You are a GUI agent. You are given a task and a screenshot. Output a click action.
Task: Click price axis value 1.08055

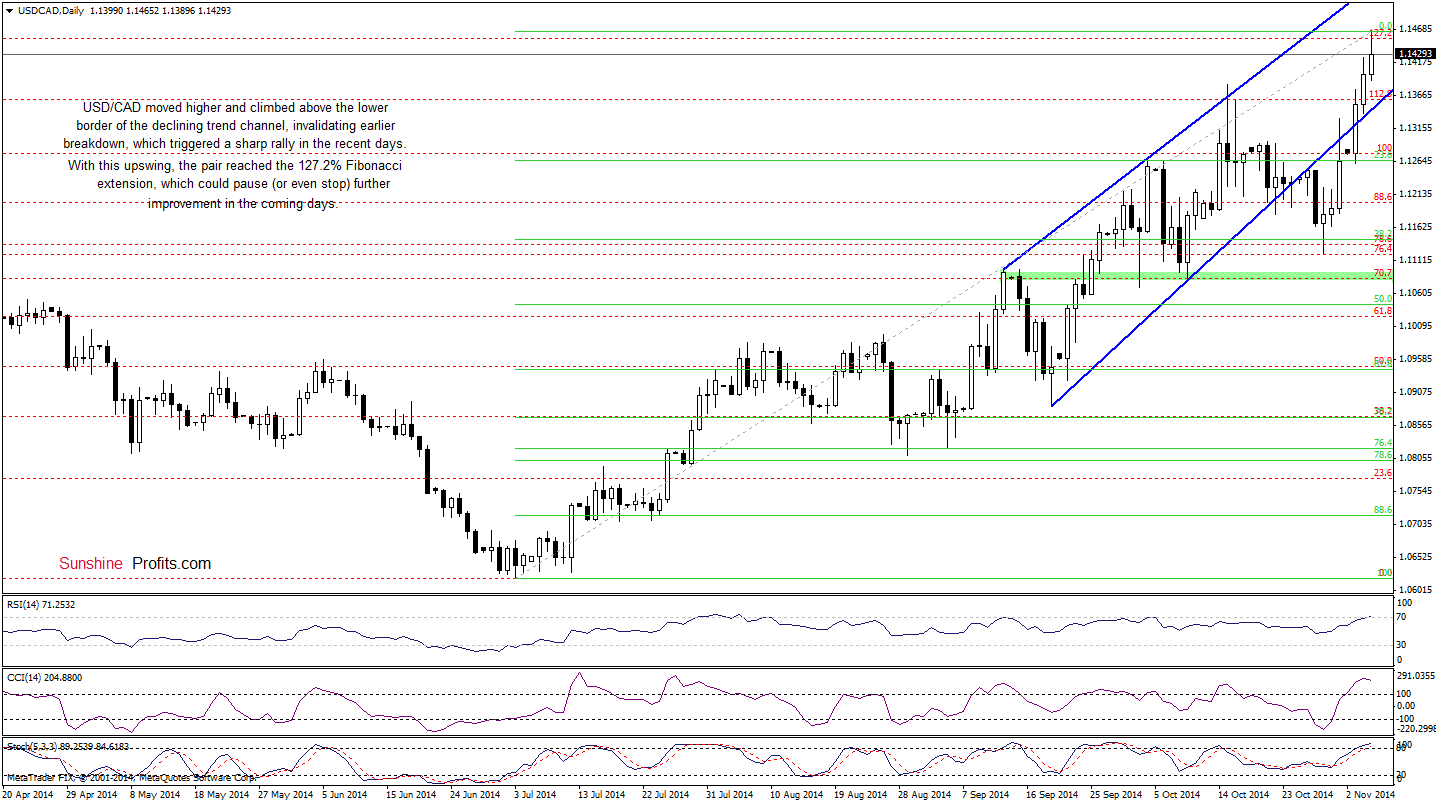point(1414,458)
